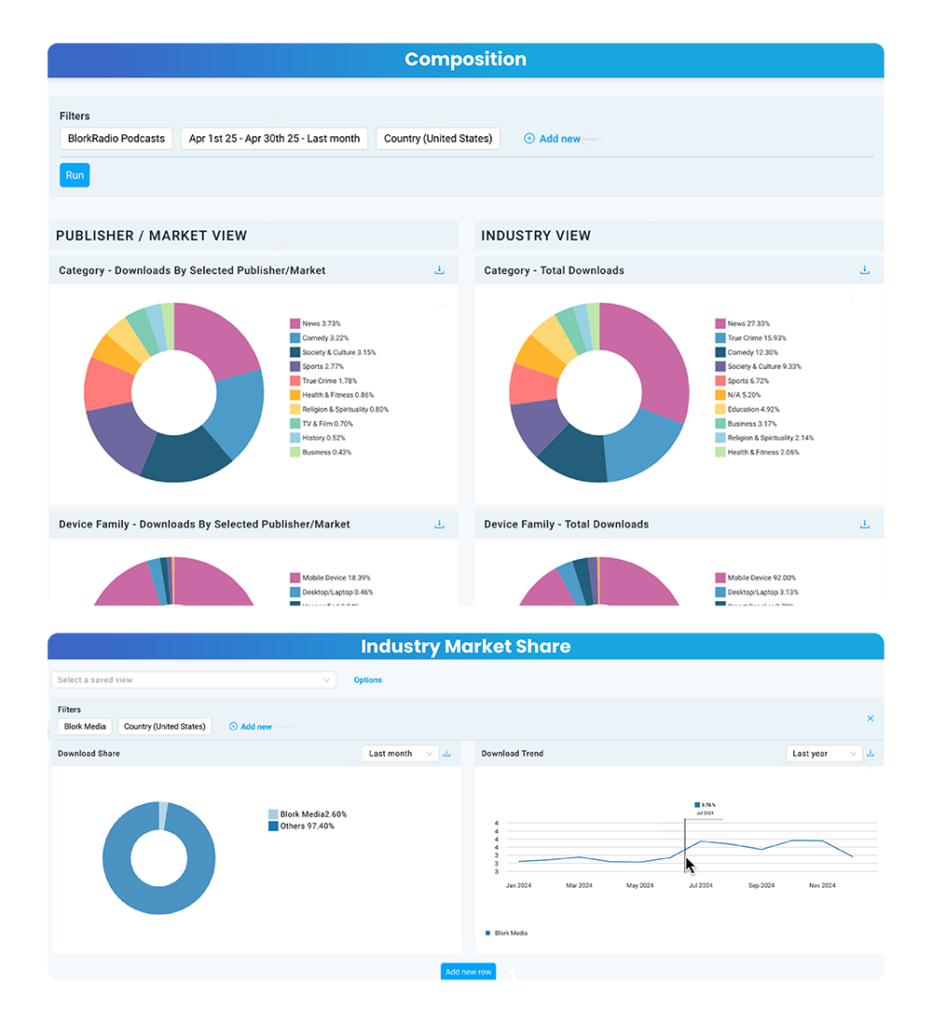The width and height of the screenshot is (932, 1024).
Task: Download the Category - Total Downloads chart
Action: [x=864, y=270]
